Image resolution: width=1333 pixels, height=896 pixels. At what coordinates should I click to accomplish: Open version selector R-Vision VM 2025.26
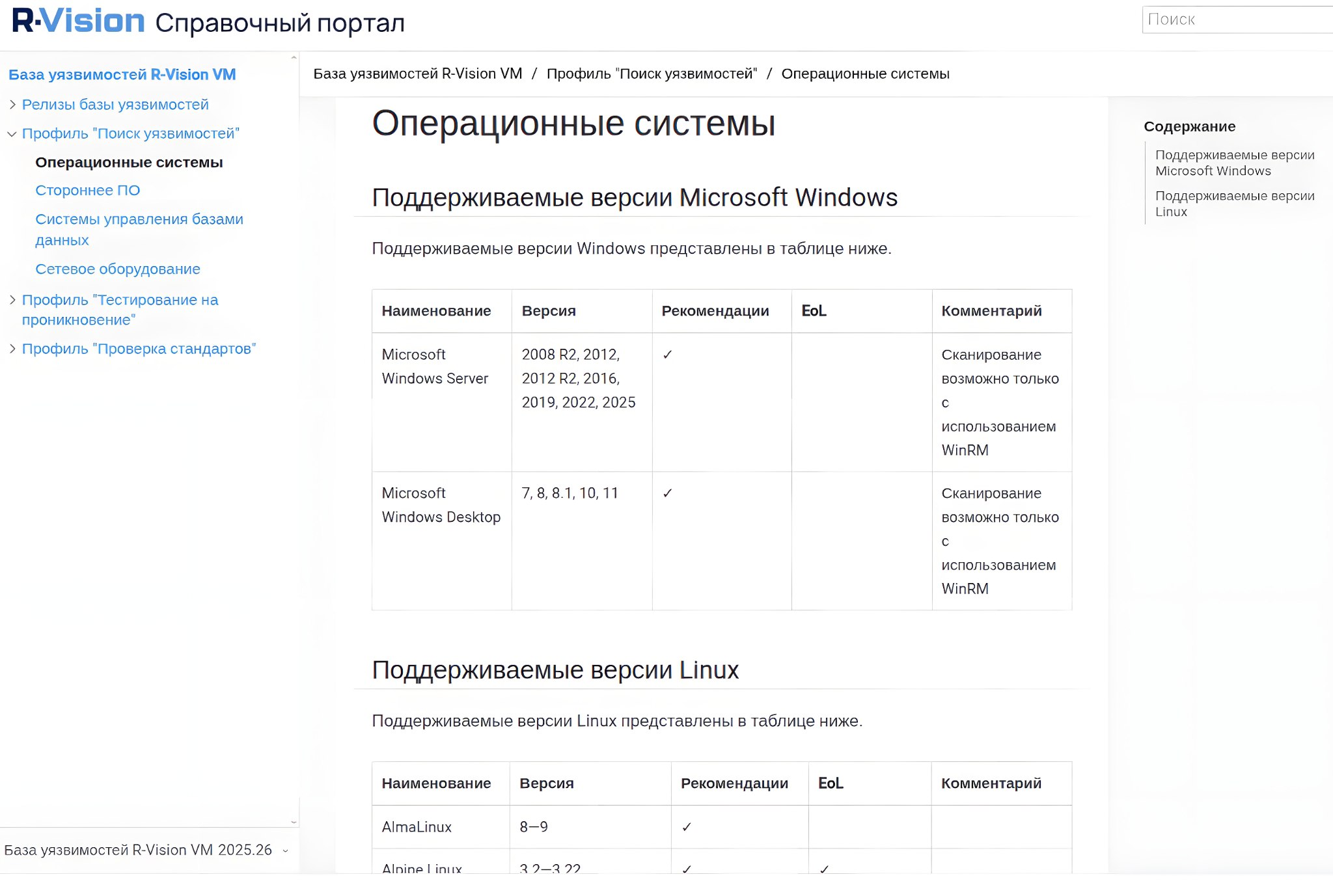click(146, 850)
